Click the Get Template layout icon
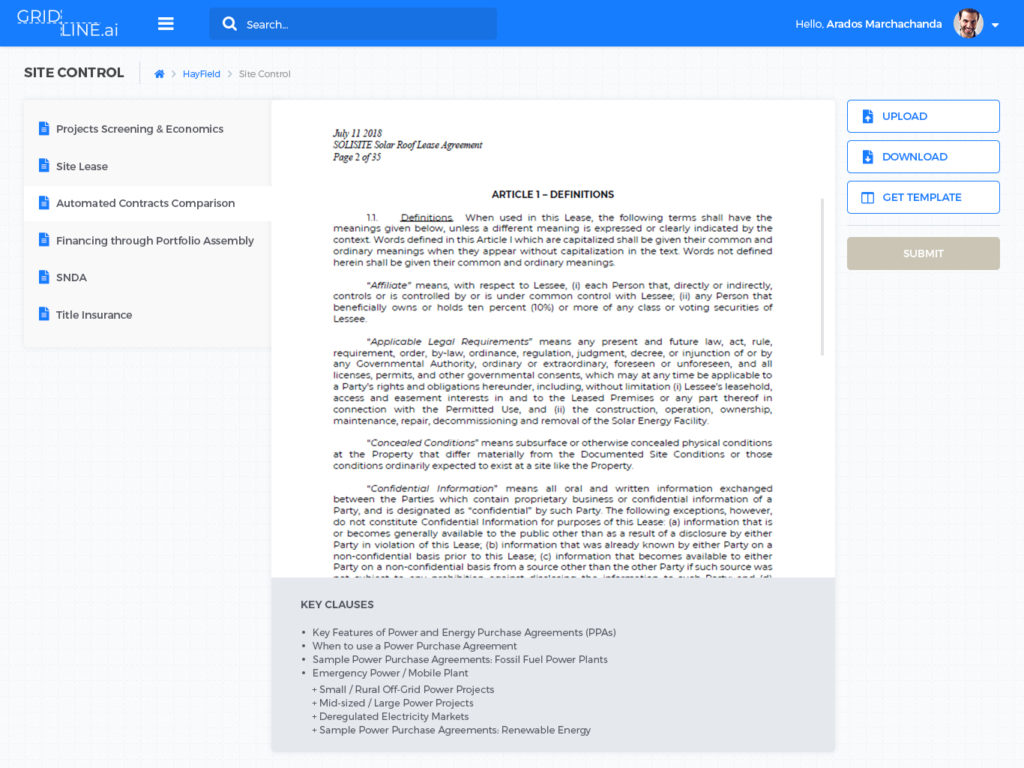Image resolution: width=1024 pixels, height=768 pixels. point(868,198)
